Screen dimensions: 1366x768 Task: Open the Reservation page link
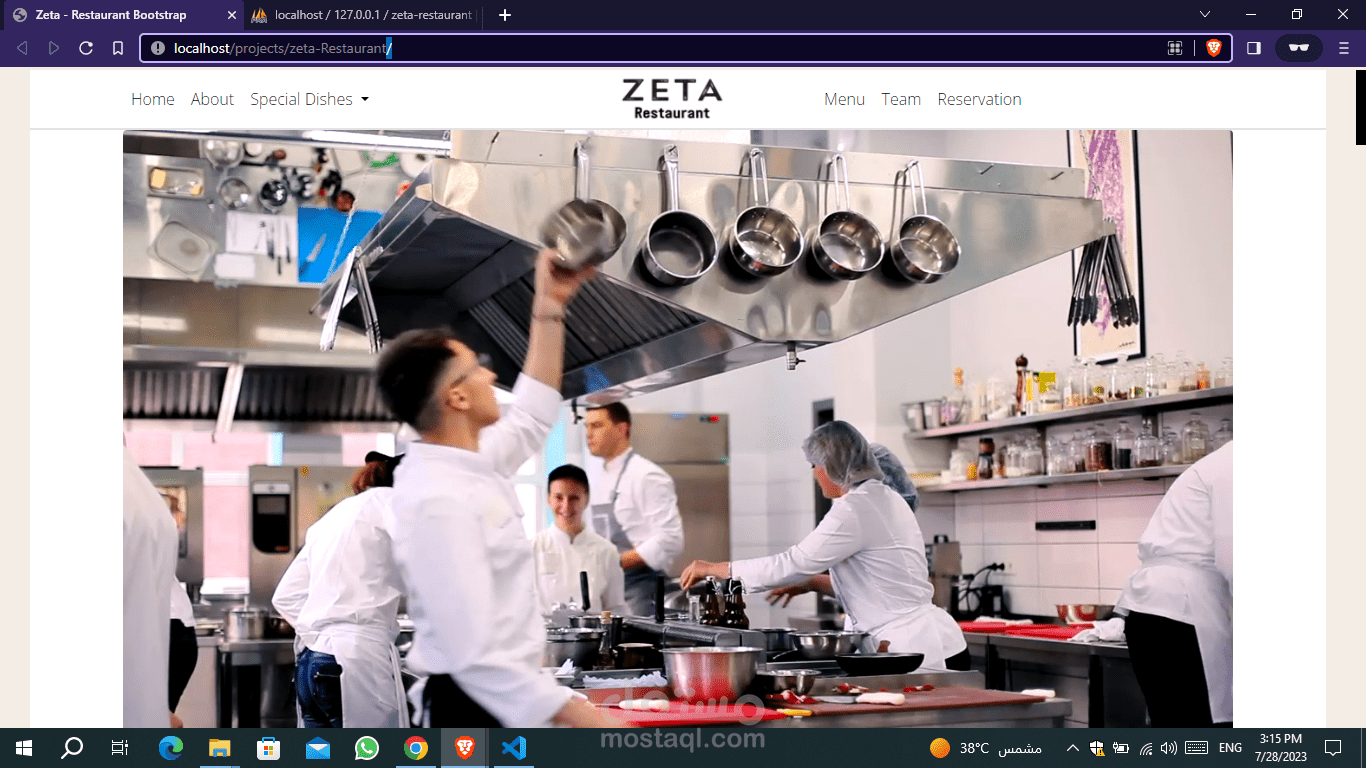coord(979,99)
